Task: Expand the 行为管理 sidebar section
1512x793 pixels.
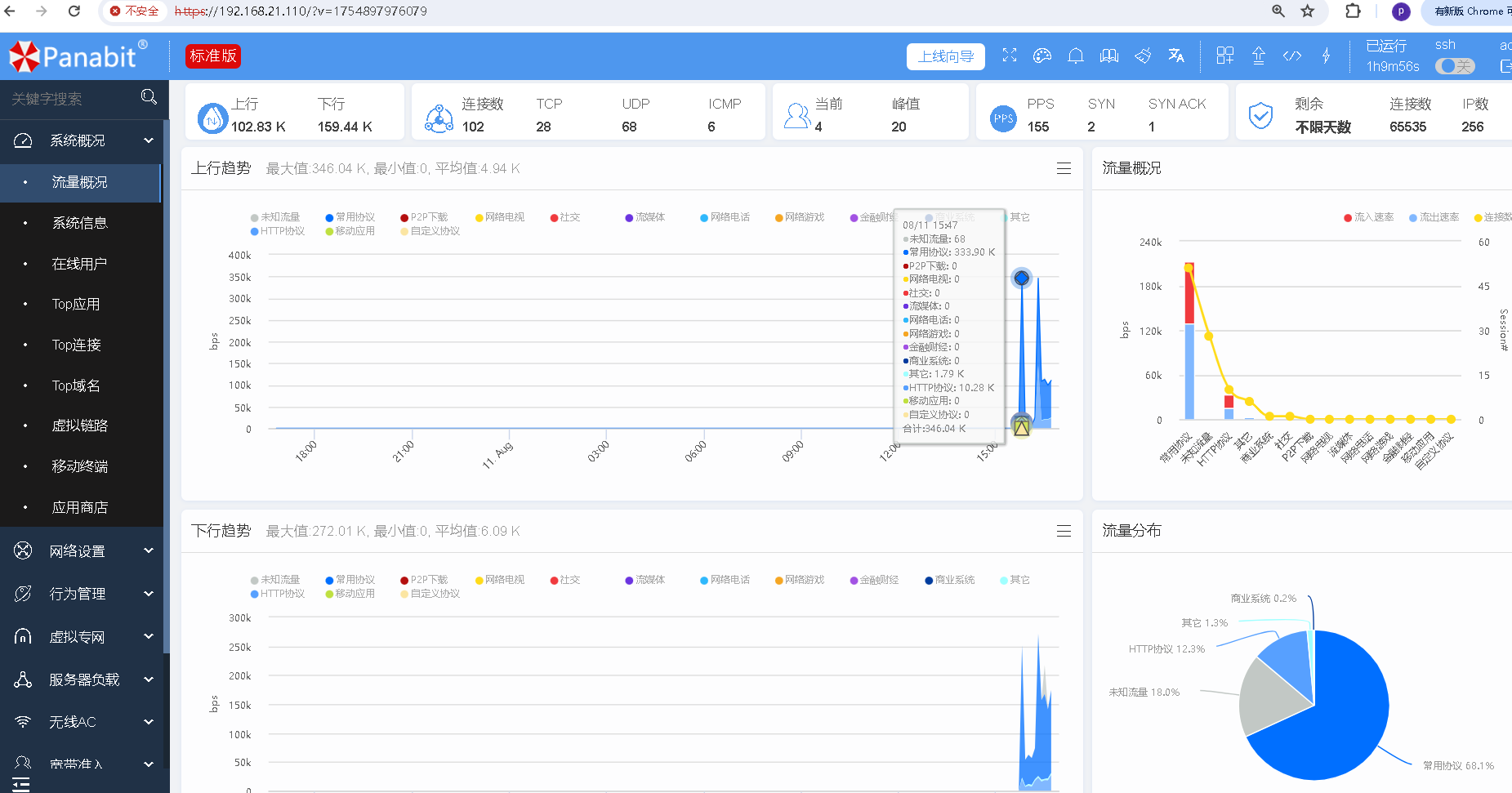Action: point(82,594)
